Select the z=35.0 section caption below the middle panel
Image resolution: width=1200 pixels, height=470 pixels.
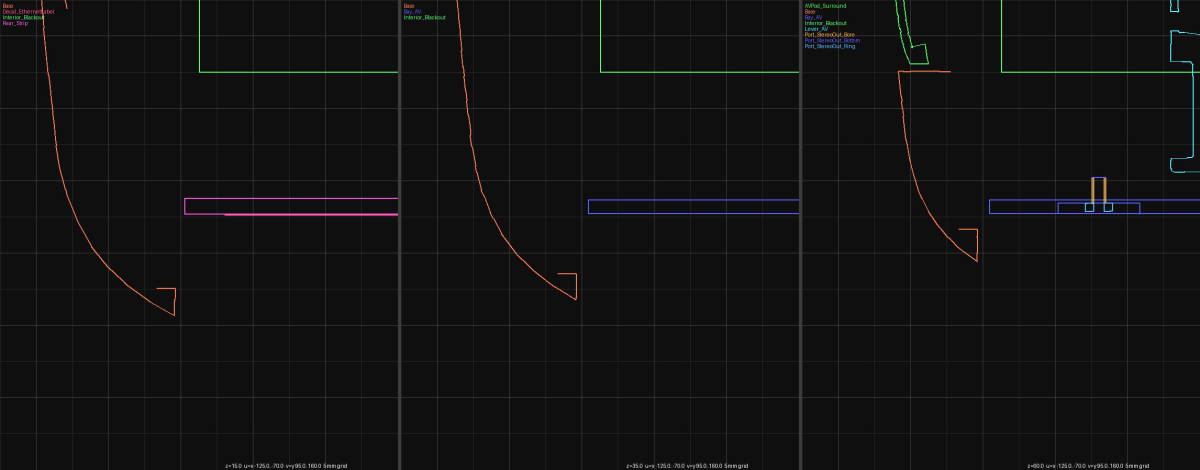point(687,466)
